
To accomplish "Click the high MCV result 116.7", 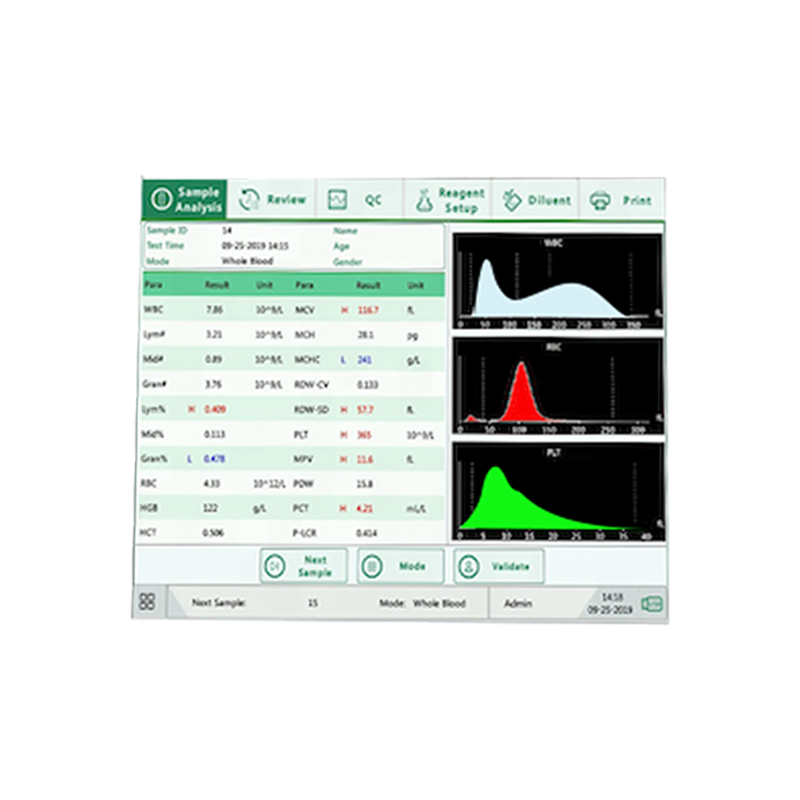I will pos(367,310).
